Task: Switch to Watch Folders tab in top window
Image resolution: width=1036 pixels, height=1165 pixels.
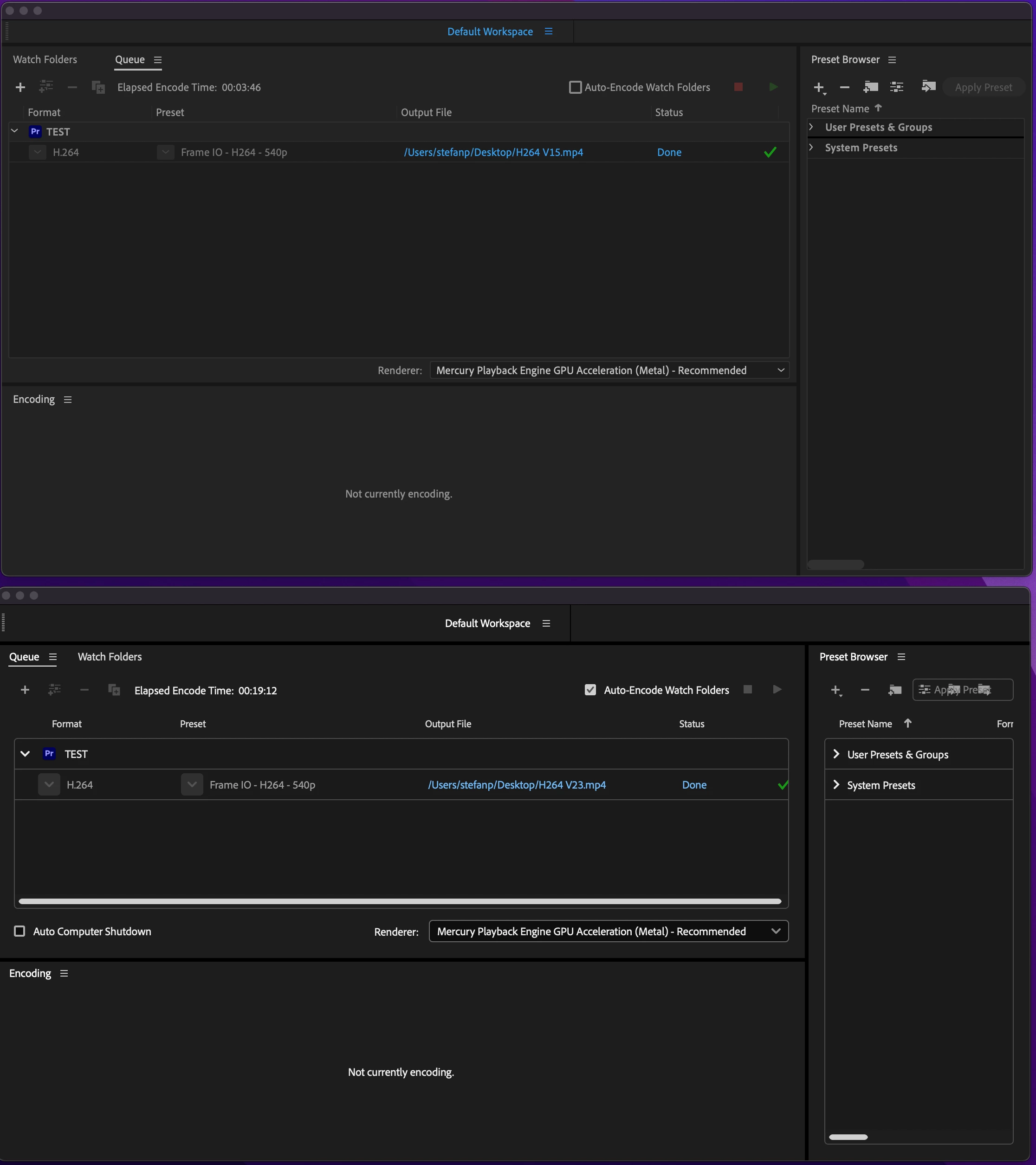Action: (x=45, y=60)
